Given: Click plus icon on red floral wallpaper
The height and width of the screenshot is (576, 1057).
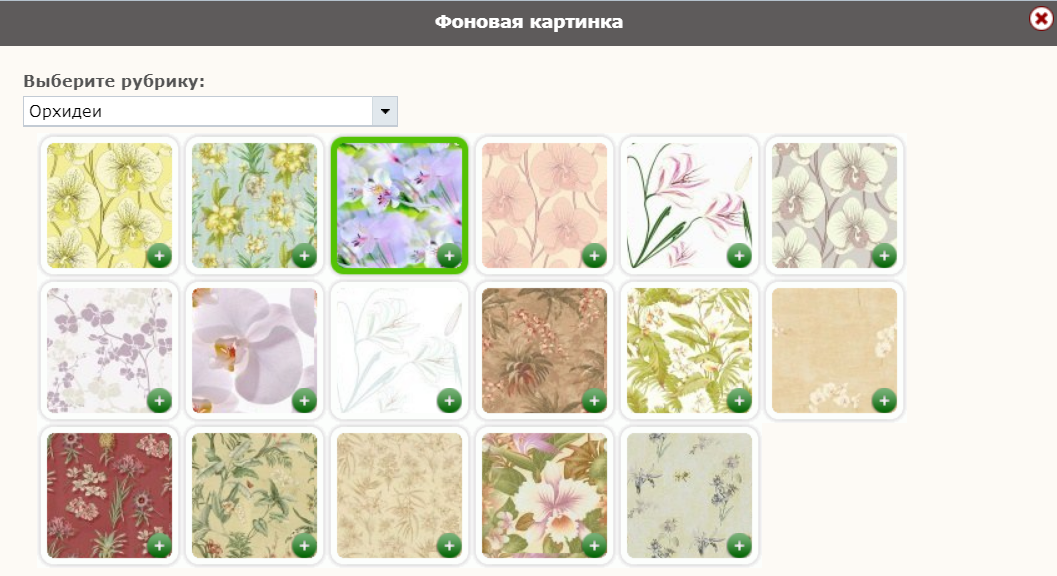Looking at the screenshot, I should [x=159, y=546].
